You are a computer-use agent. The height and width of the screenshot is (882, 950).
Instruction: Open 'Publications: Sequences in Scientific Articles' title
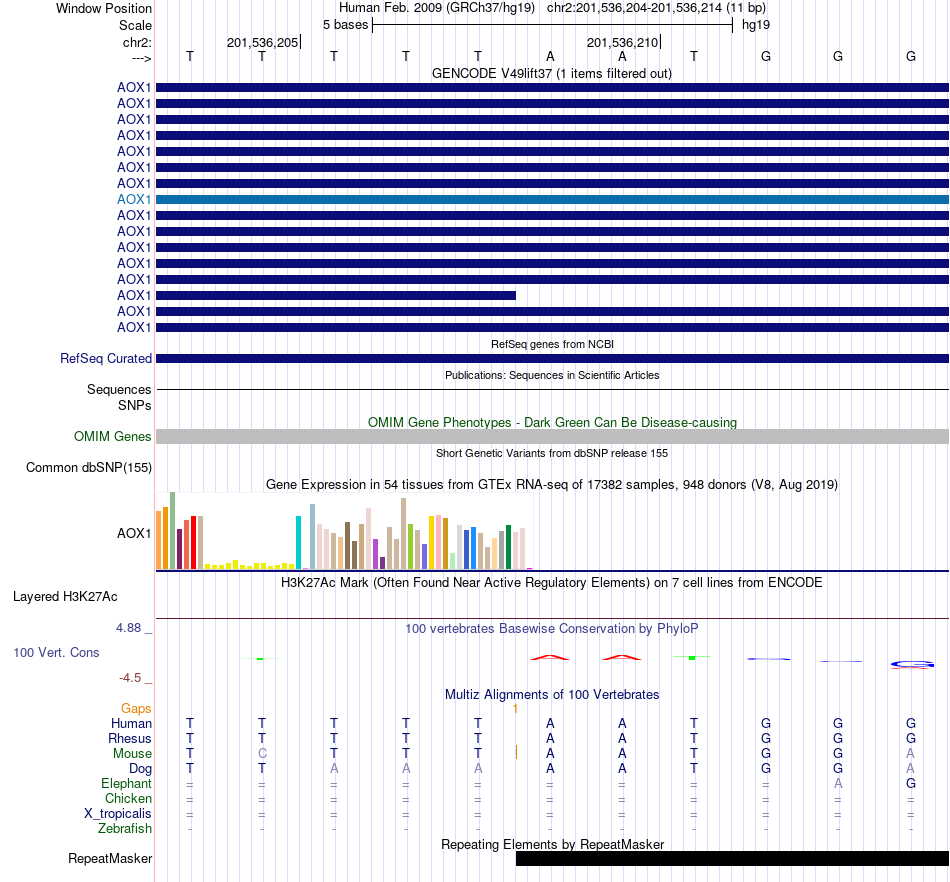[x=552, y=375]
